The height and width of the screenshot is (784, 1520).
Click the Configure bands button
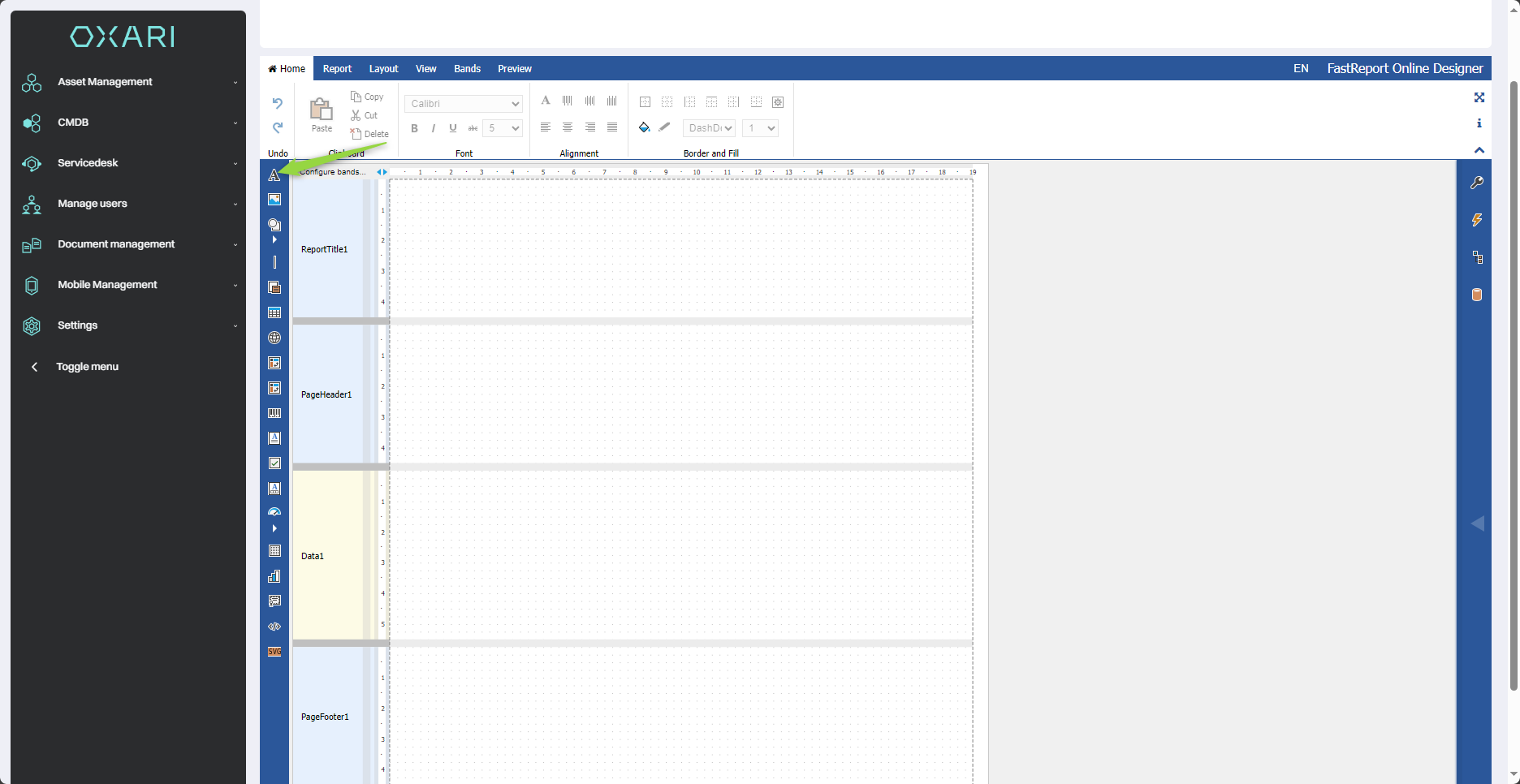[333, 172]
